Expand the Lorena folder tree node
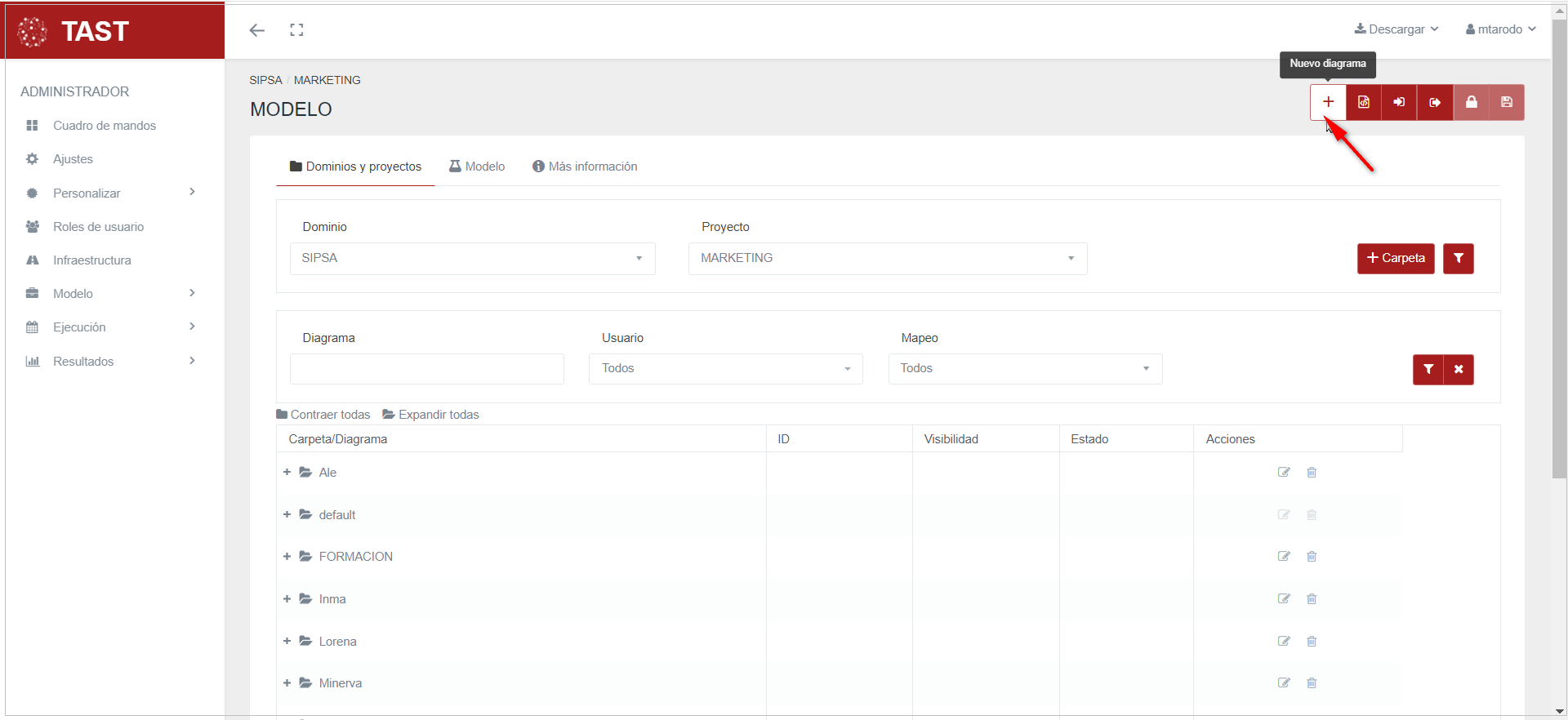Image resolution: width=1568 pixels, height=720 pixels. click(287, 642)
